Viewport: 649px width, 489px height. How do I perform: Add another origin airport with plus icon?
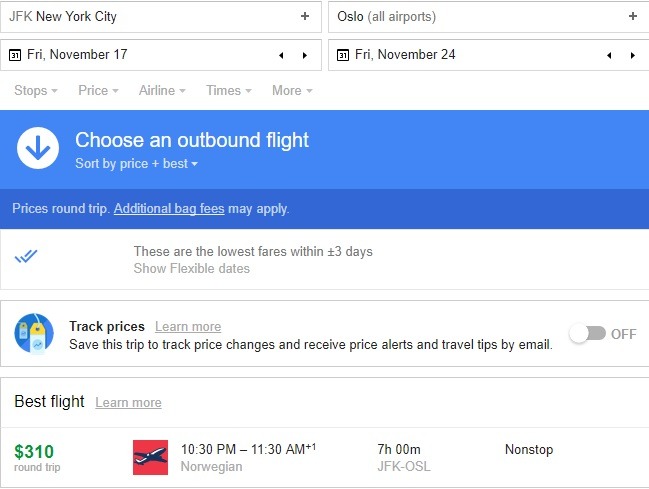[305, 16]
